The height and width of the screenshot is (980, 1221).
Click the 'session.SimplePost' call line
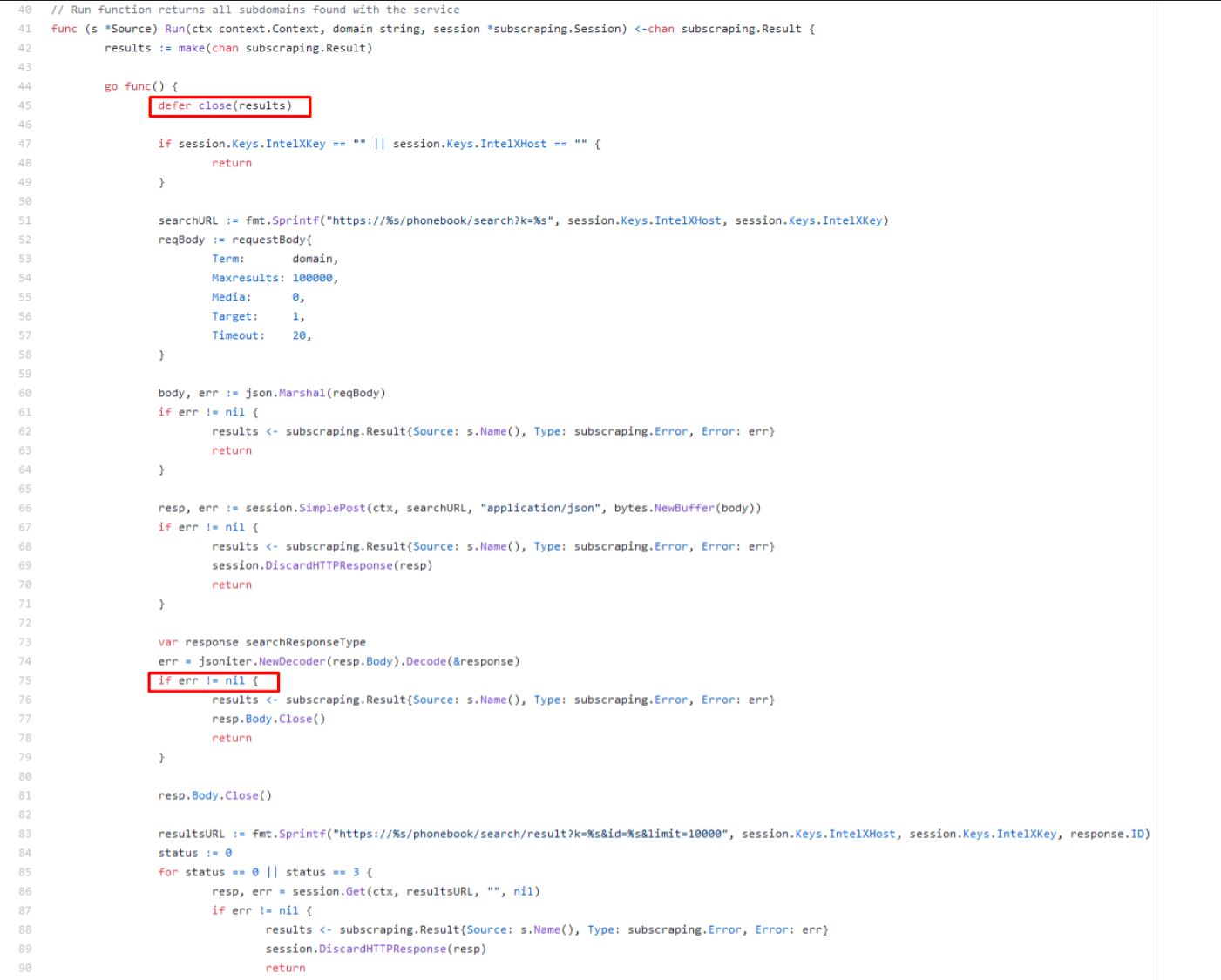pyautogui.click(x=459, y=508)
